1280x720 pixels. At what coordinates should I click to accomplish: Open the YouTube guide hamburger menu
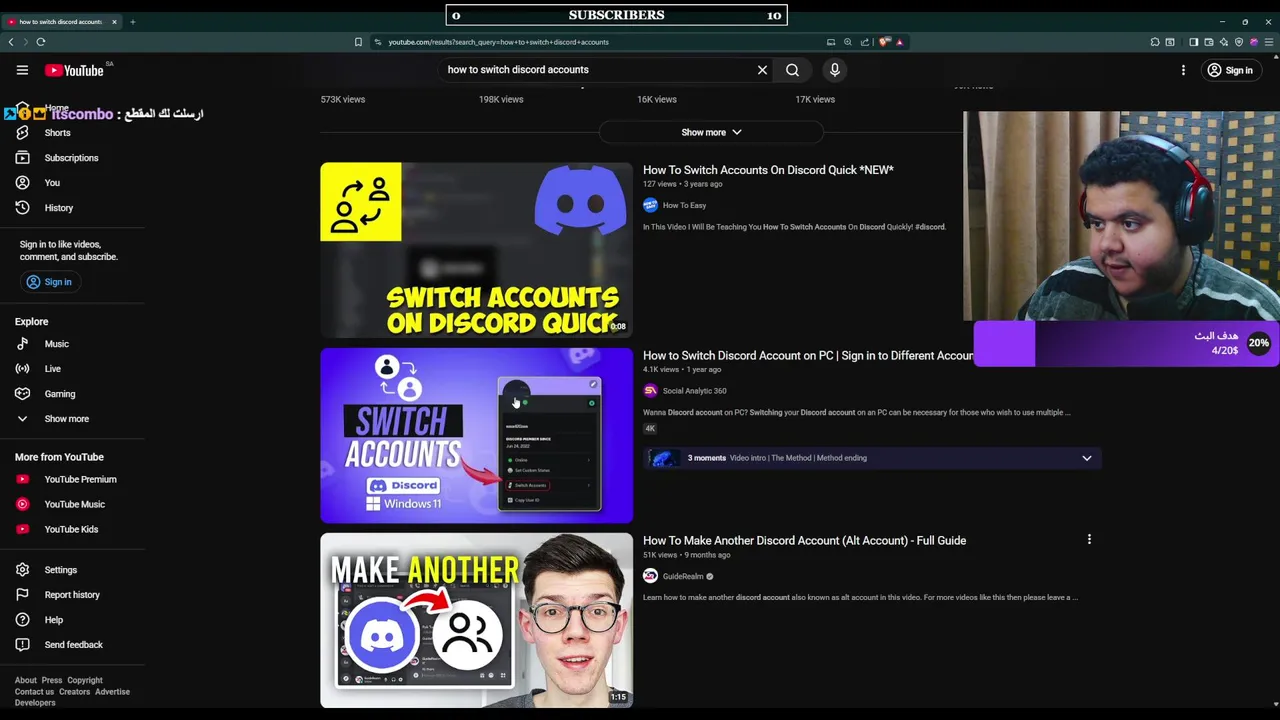22,70
